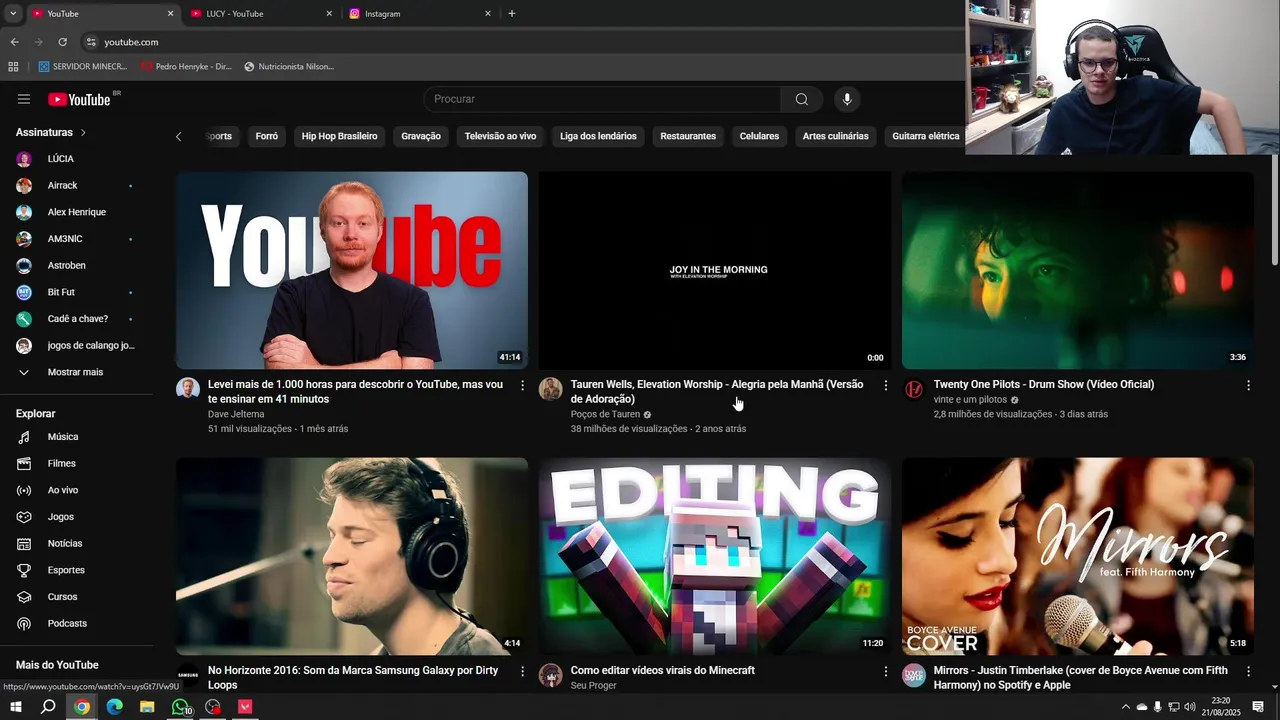1280x720 pixels.
Task: Open WhatsApp from the taskbar
Action: pyautogui.click(x=180, y=707)
